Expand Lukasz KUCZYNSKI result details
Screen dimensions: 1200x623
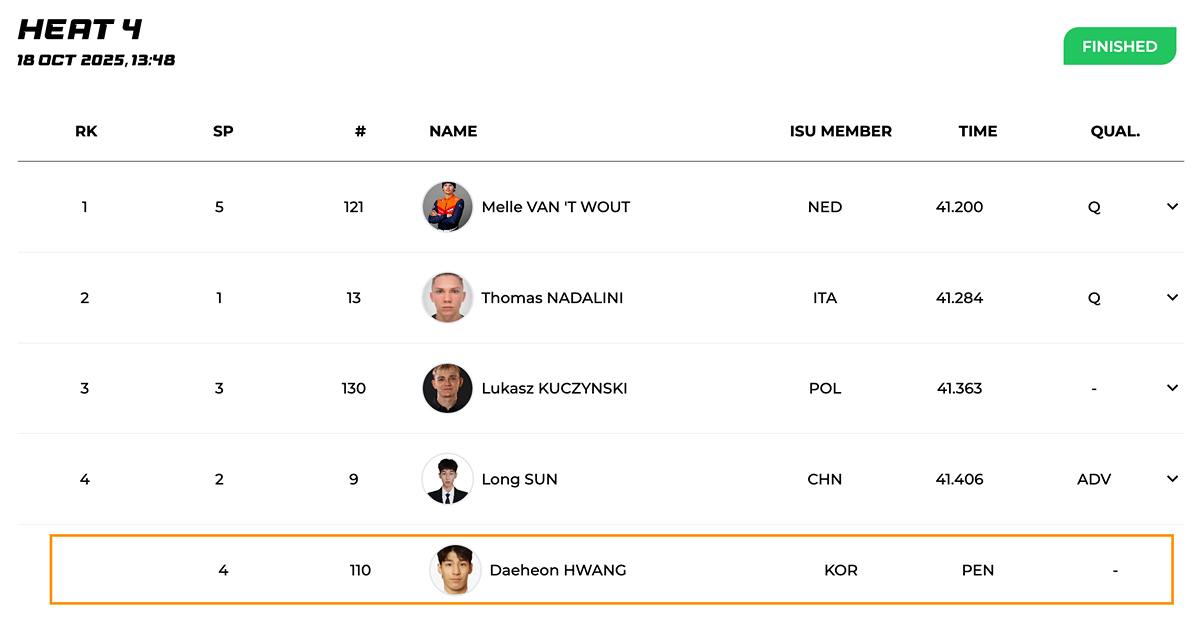1172,388
